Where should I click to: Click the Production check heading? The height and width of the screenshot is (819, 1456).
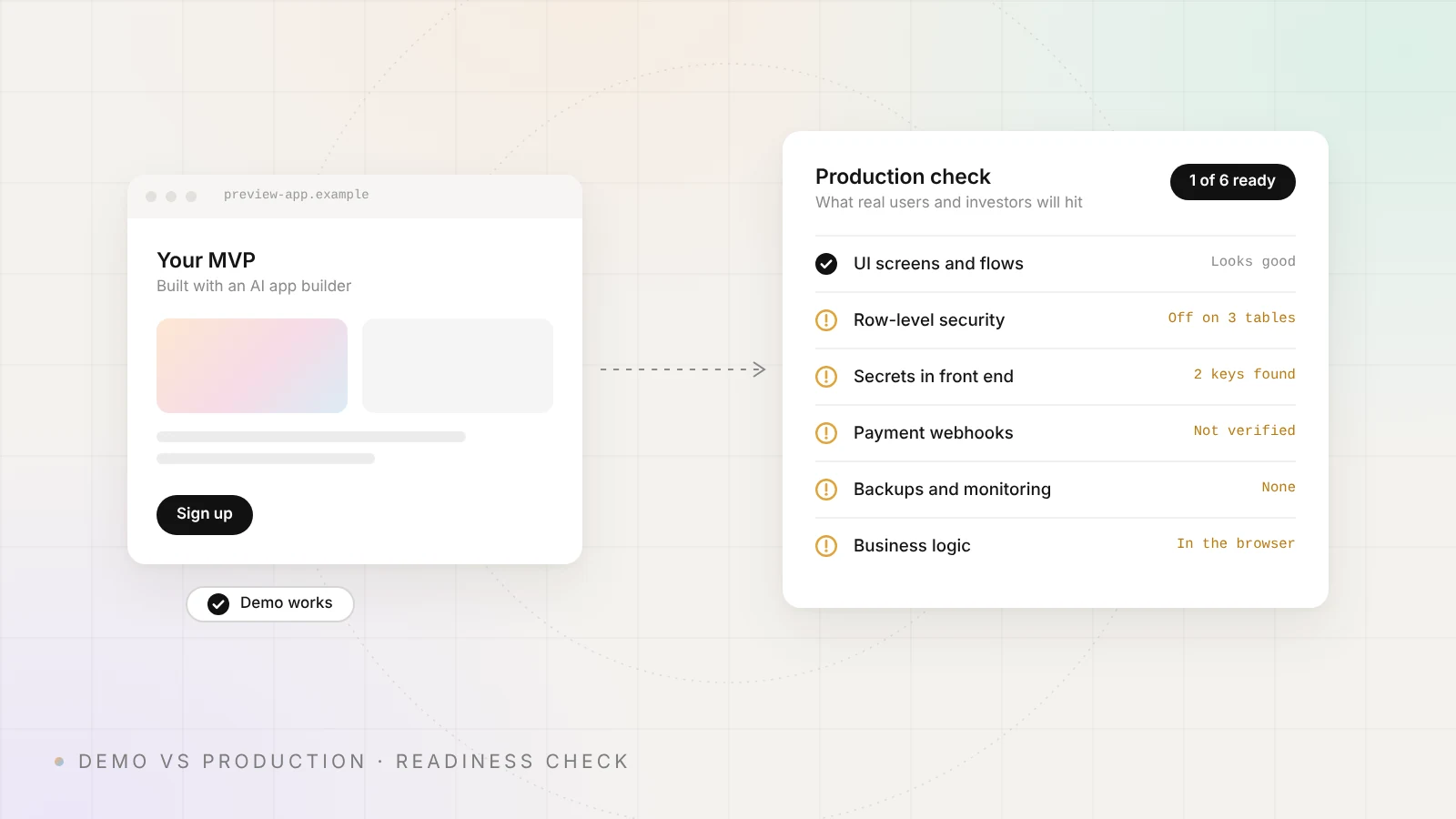pyautogui.click(x=903, y=177)
